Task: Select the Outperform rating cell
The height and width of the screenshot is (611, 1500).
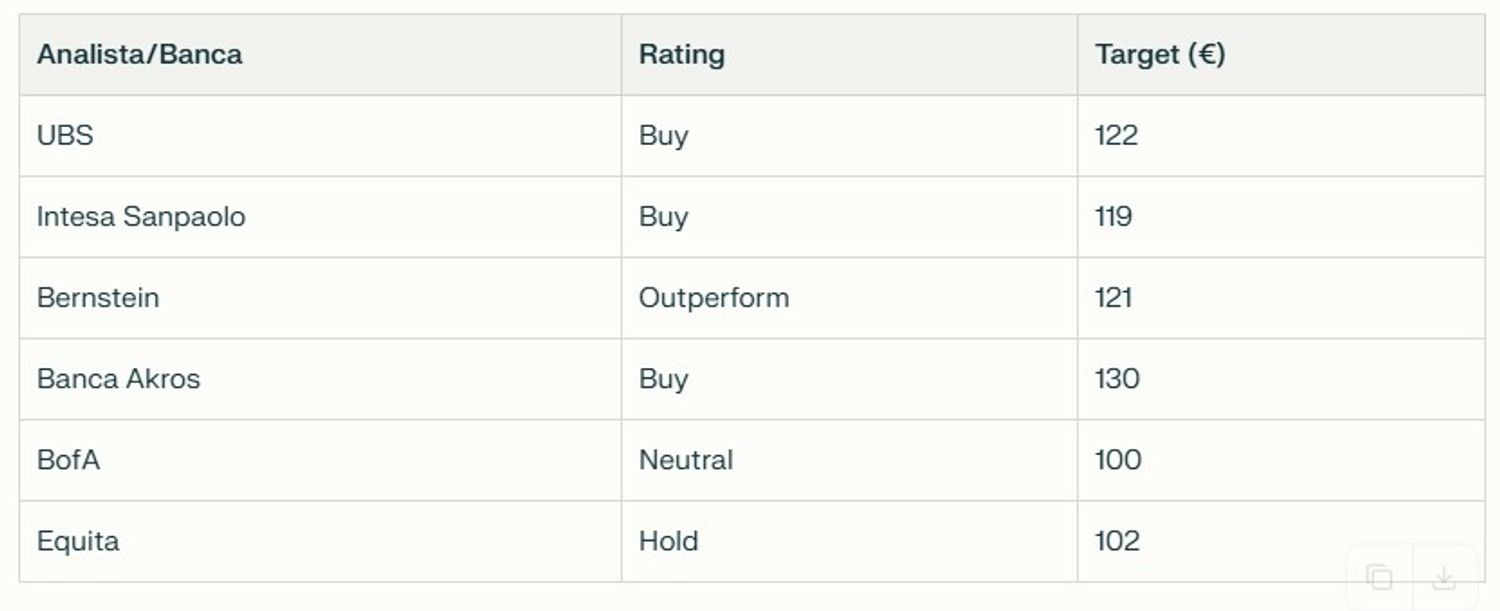Action: (849, 298)
